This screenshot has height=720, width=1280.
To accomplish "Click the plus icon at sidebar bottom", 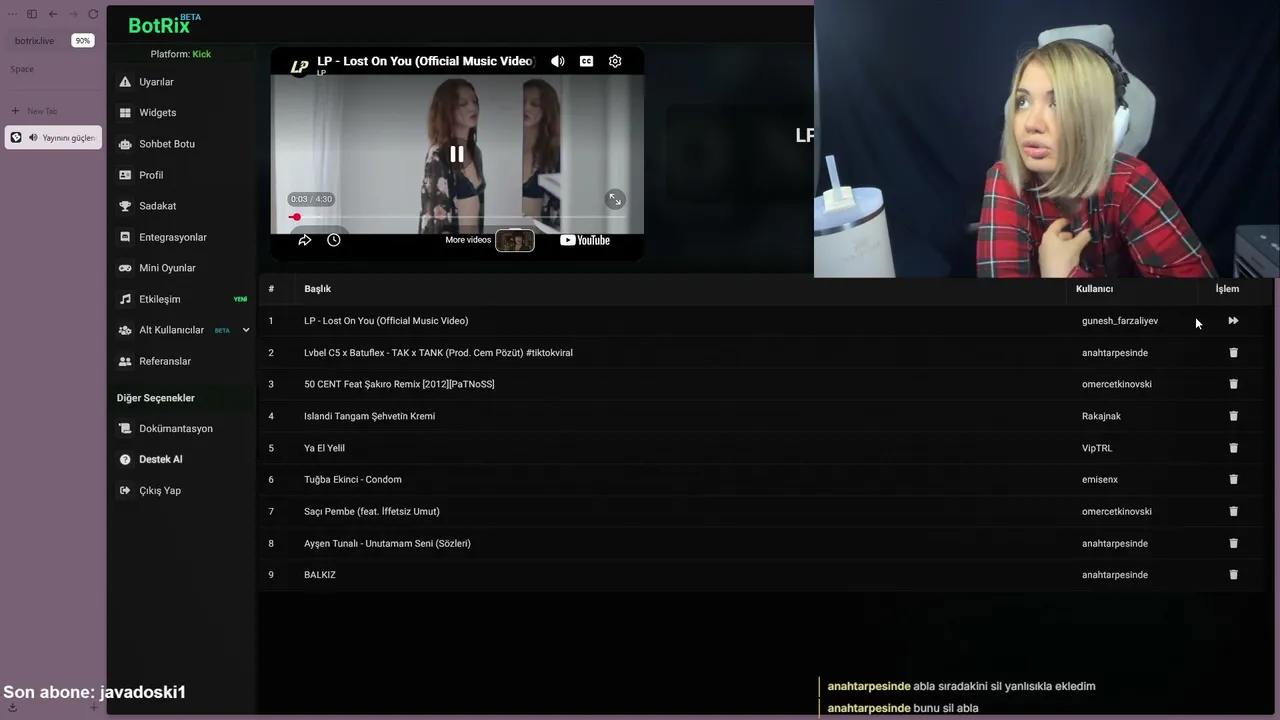I will (x=94, y=707).
